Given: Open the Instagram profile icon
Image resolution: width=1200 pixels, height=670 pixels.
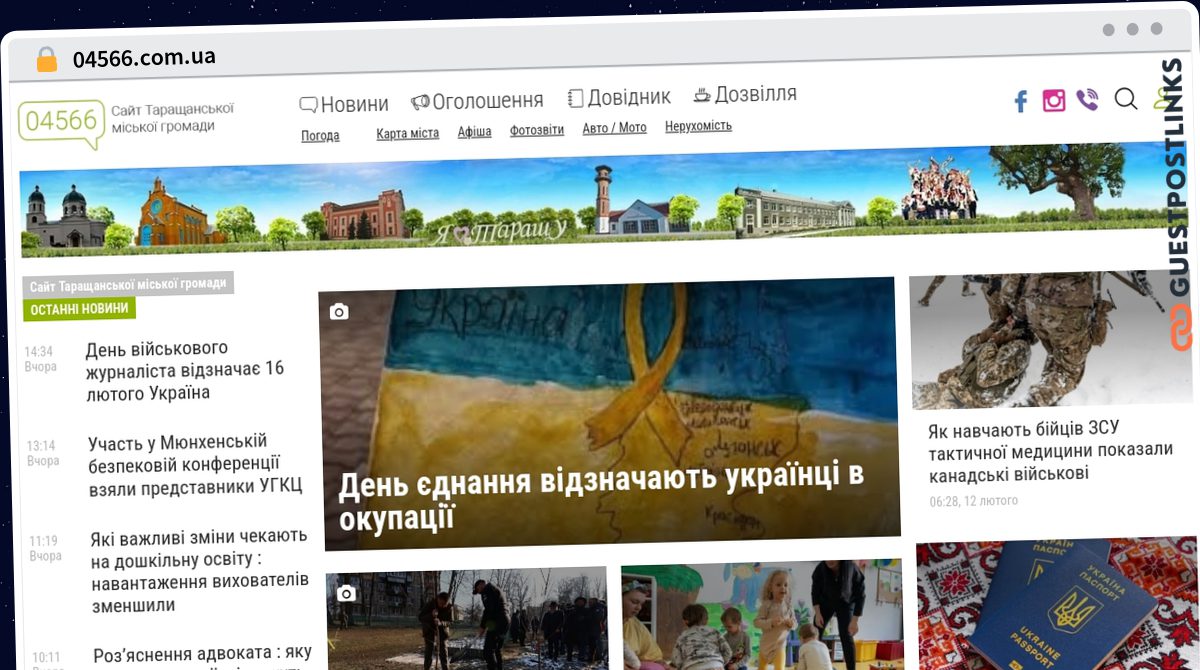Looking at the screenshot, I should pos(1054,100).
